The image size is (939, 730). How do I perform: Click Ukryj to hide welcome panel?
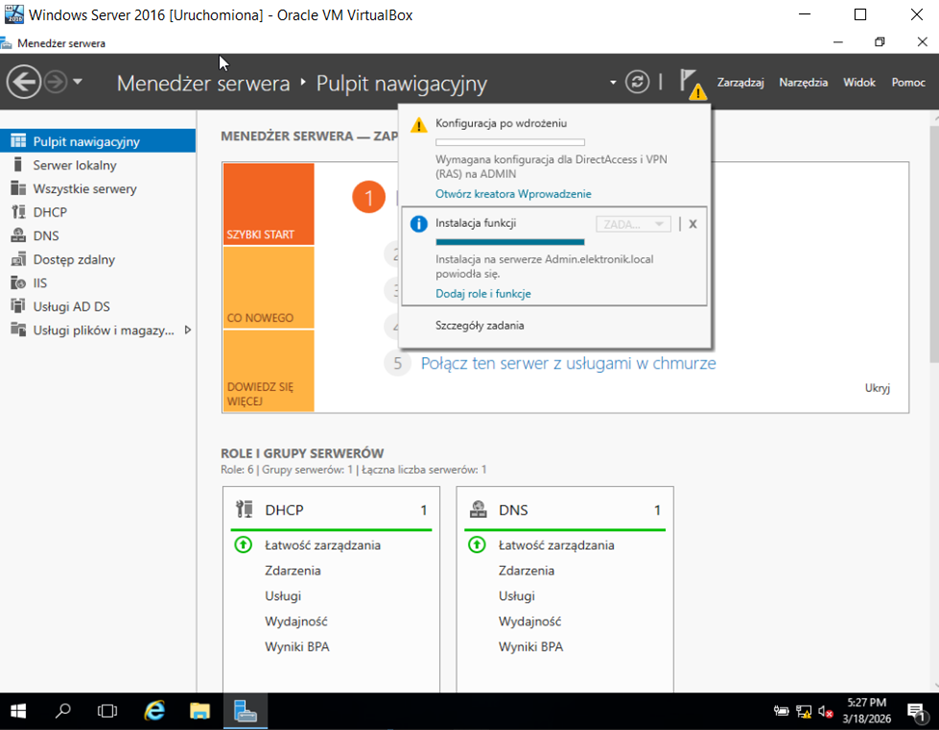pos(877,388)
